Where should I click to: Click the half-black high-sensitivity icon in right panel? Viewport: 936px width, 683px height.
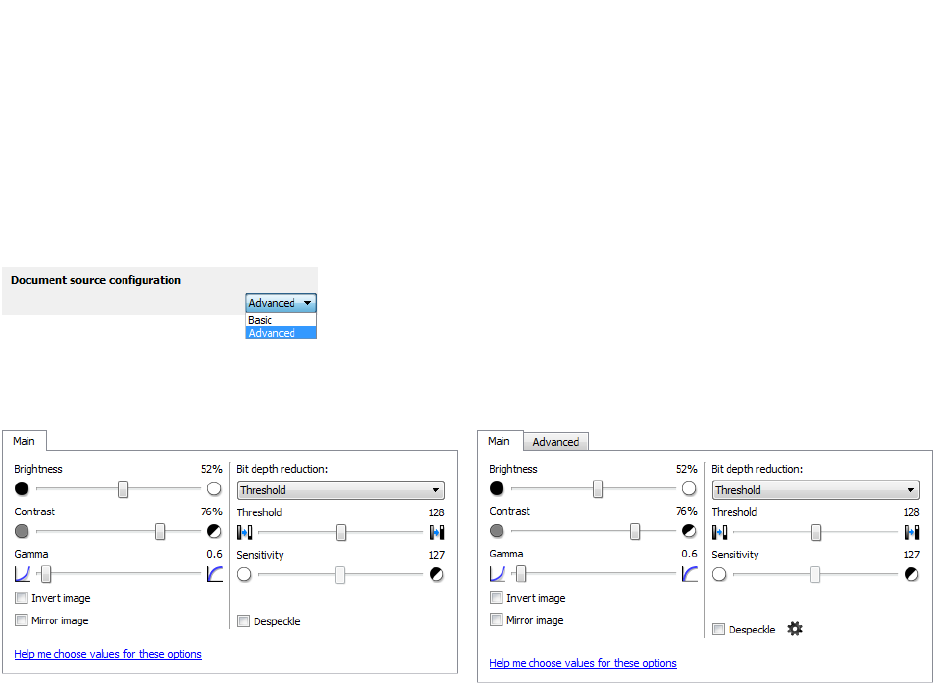tap(912, 574)
